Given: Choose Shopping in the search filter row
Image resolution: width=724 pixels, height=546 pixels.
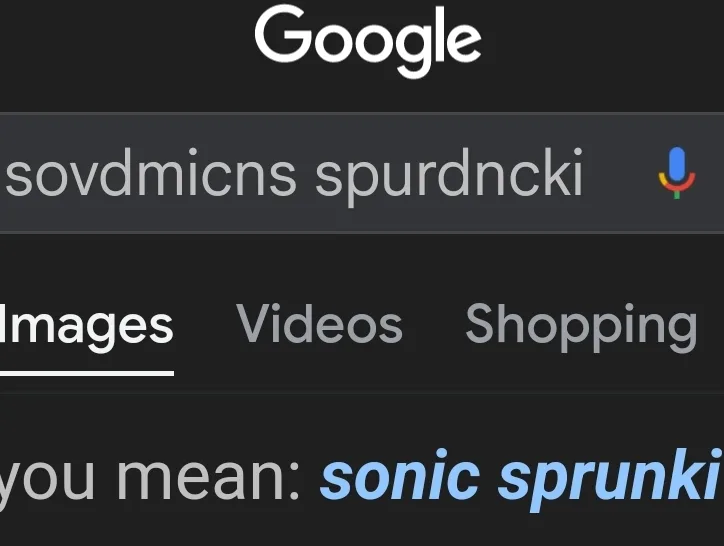Looking at the screenshot, I should click(581, 328).
